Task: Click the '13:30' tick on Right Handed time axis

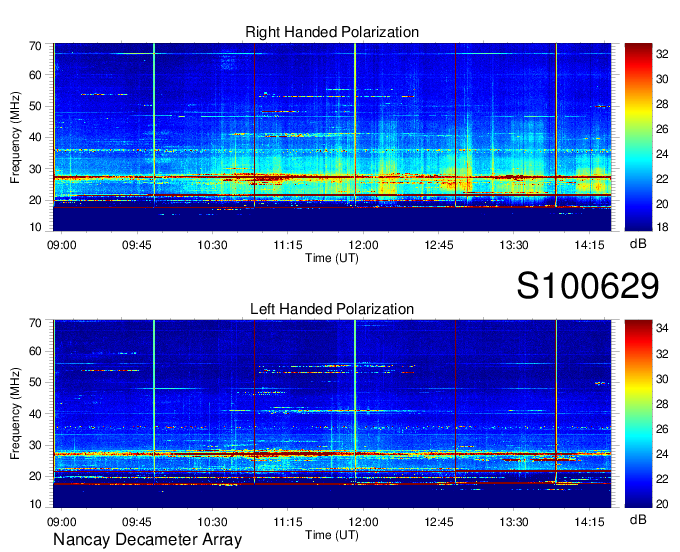Action: click(x=514, y=245)
